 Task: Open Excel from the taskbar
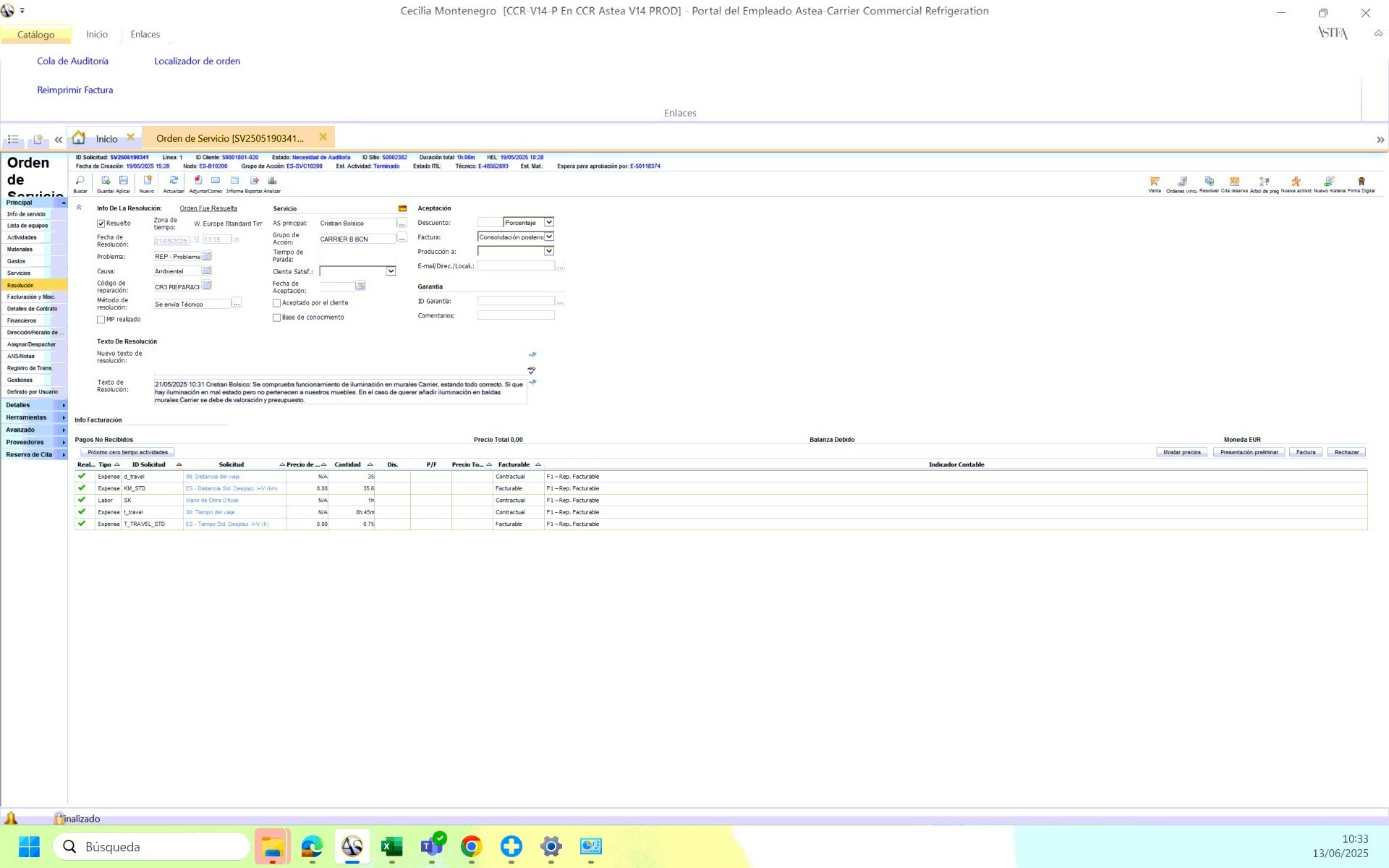(391, 846)
